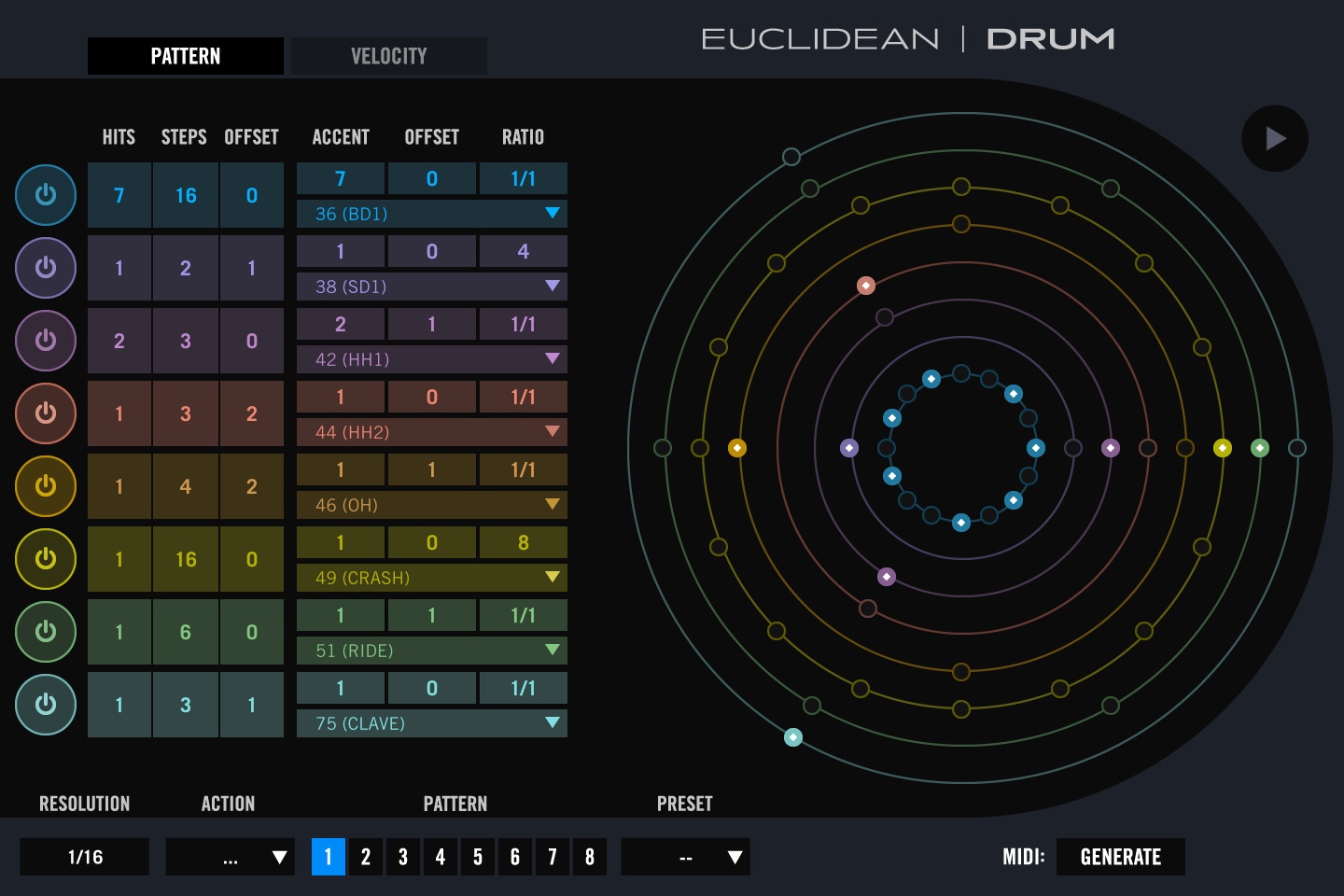Switch to pattern slot 8
The image size is (1344, 896).
[x=589, y=856]
